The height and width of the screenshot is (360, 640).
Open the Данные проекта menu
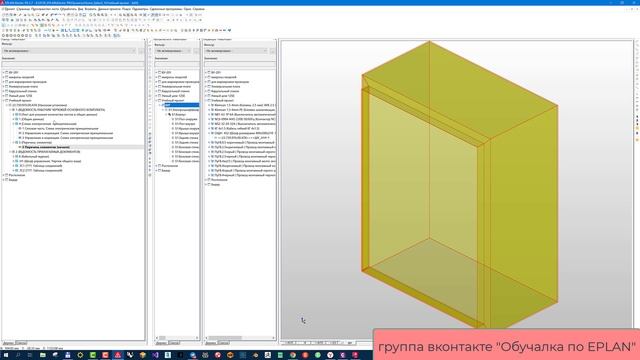pyautogui.click(x=109, y=9)
